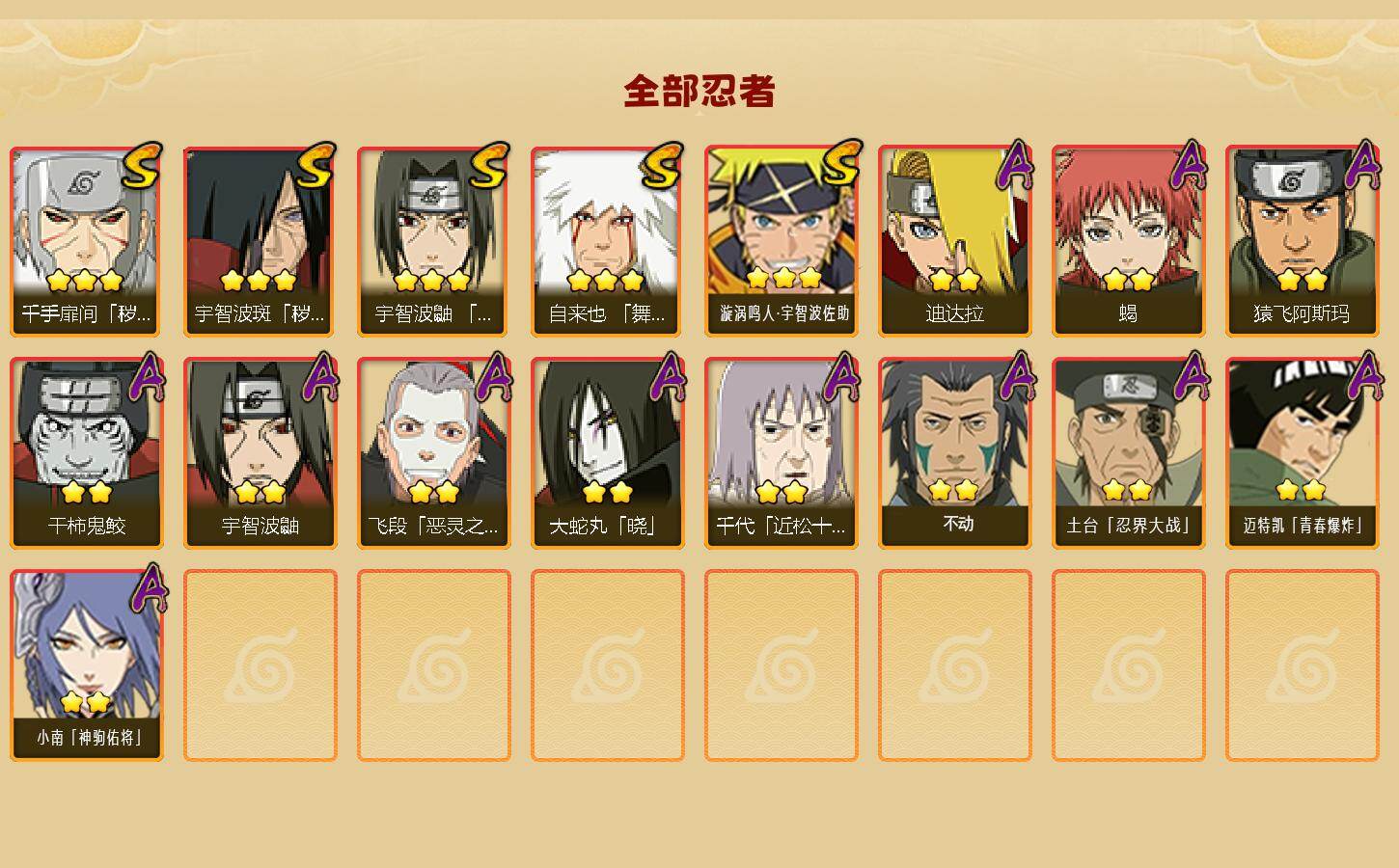Open the 土台「忍界大战」 card
The image size is (1399, 868).
pyautogui.click(x=1128, y=453)
